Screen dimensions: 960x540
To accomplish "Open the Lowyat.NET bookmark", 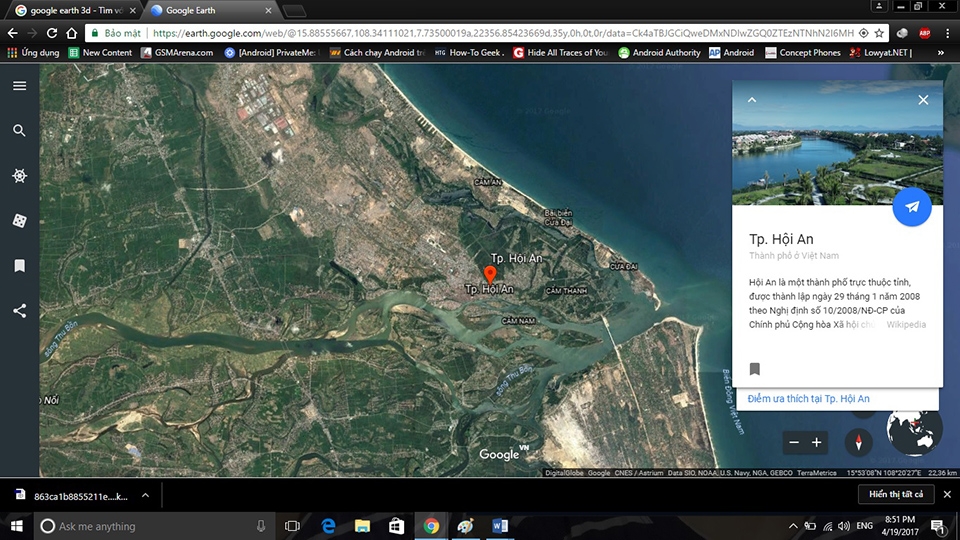I will [x=880, y=53].
